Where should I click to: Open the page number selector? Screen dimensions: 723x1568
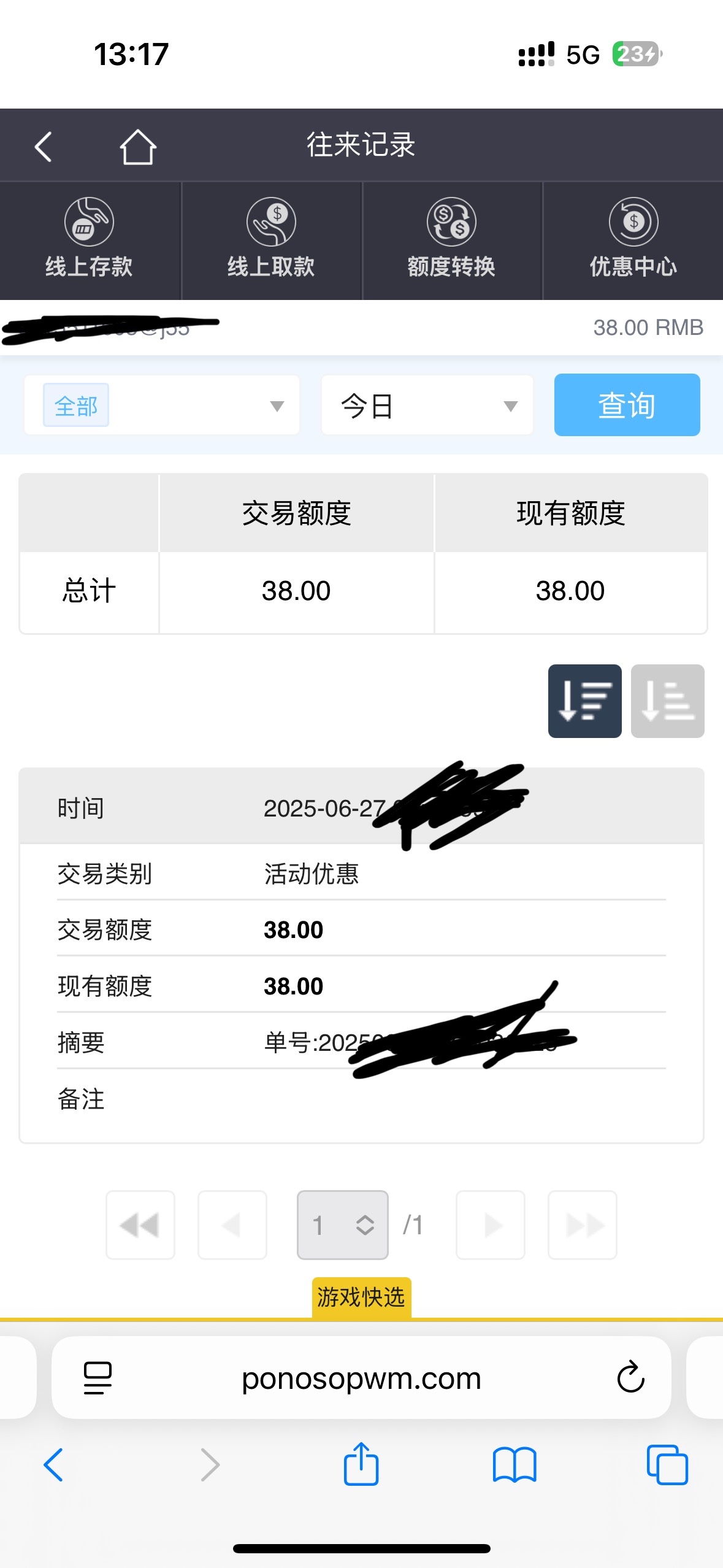pyautogui.click(x=342, y=1225)
